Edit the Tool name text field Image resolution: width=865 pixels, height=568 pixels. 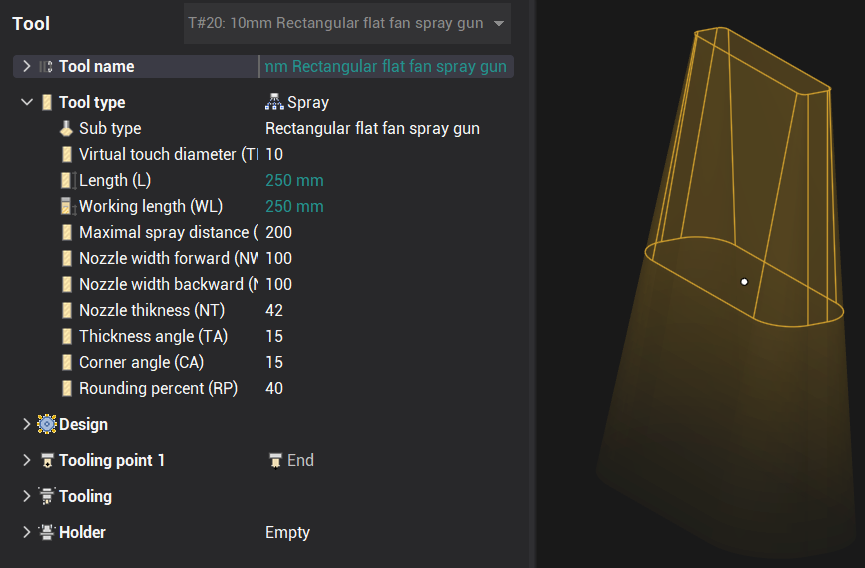tap(385, 67)
